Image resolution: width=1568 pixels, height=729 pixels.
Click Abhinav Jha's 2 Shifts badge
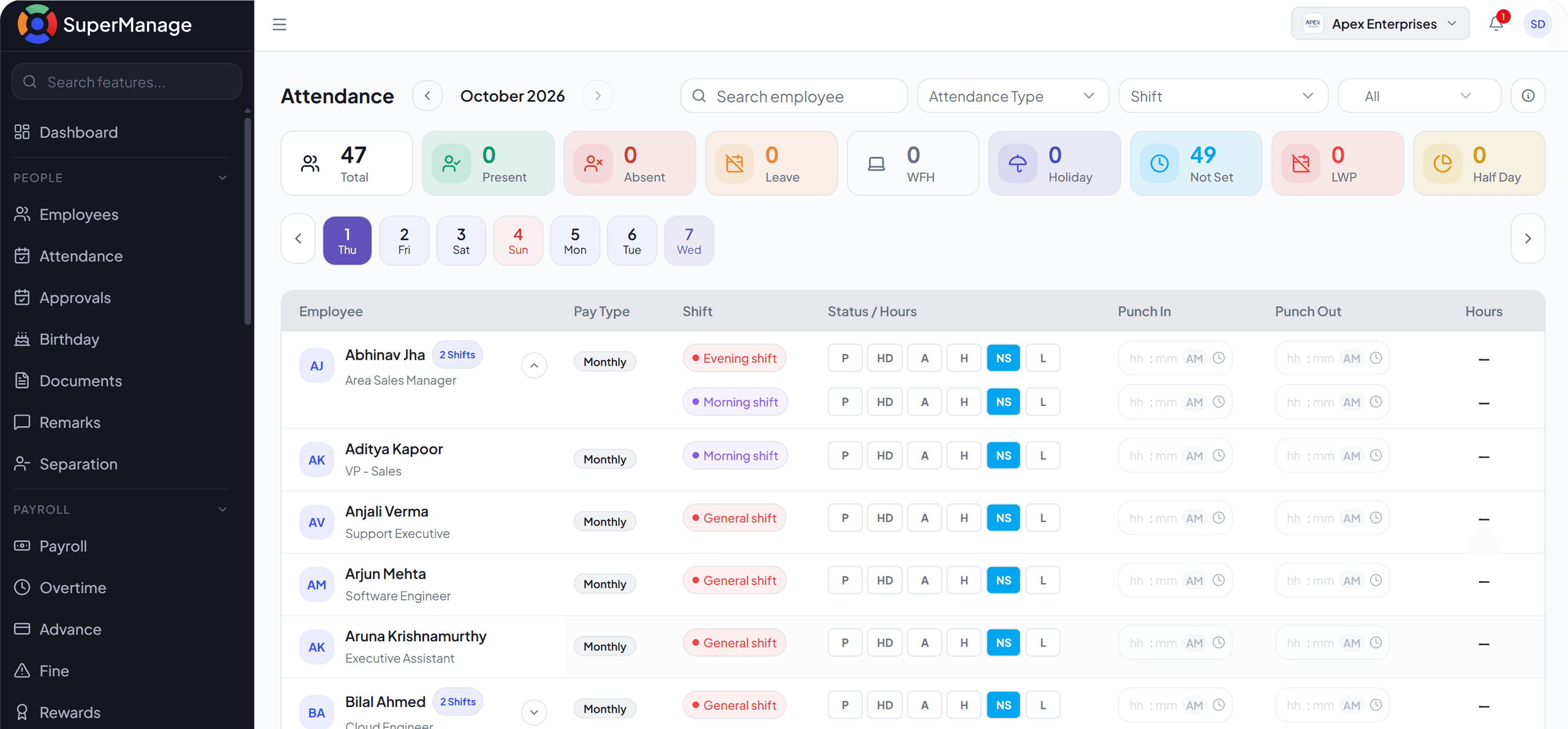[457, 355]
